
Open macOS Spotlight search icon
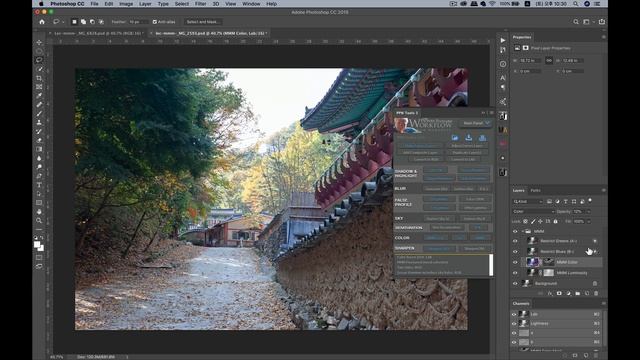576,4
